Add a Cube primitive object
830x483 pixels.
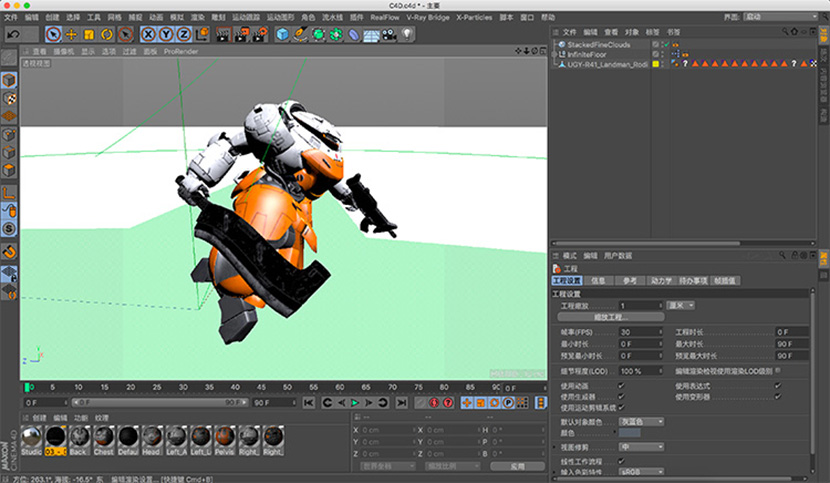[283, 35]
